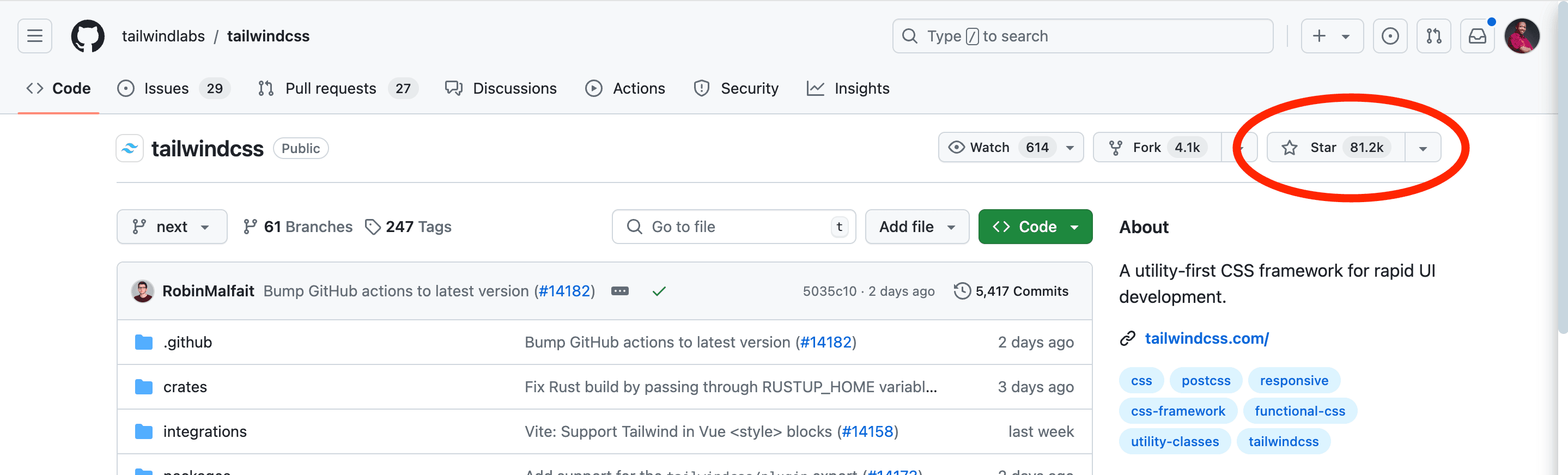Image resolution: width=1568 pixels, height=475 pixels.
Task: Switch to the Issues tab
Action: coord(173,88)
